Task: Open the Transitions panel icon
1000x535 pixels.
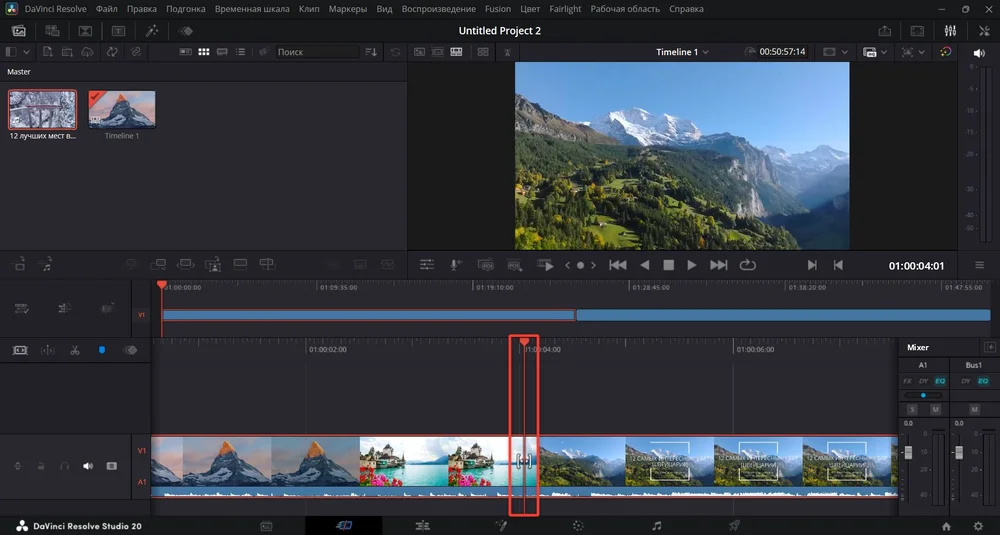Action: pos(85,31)
